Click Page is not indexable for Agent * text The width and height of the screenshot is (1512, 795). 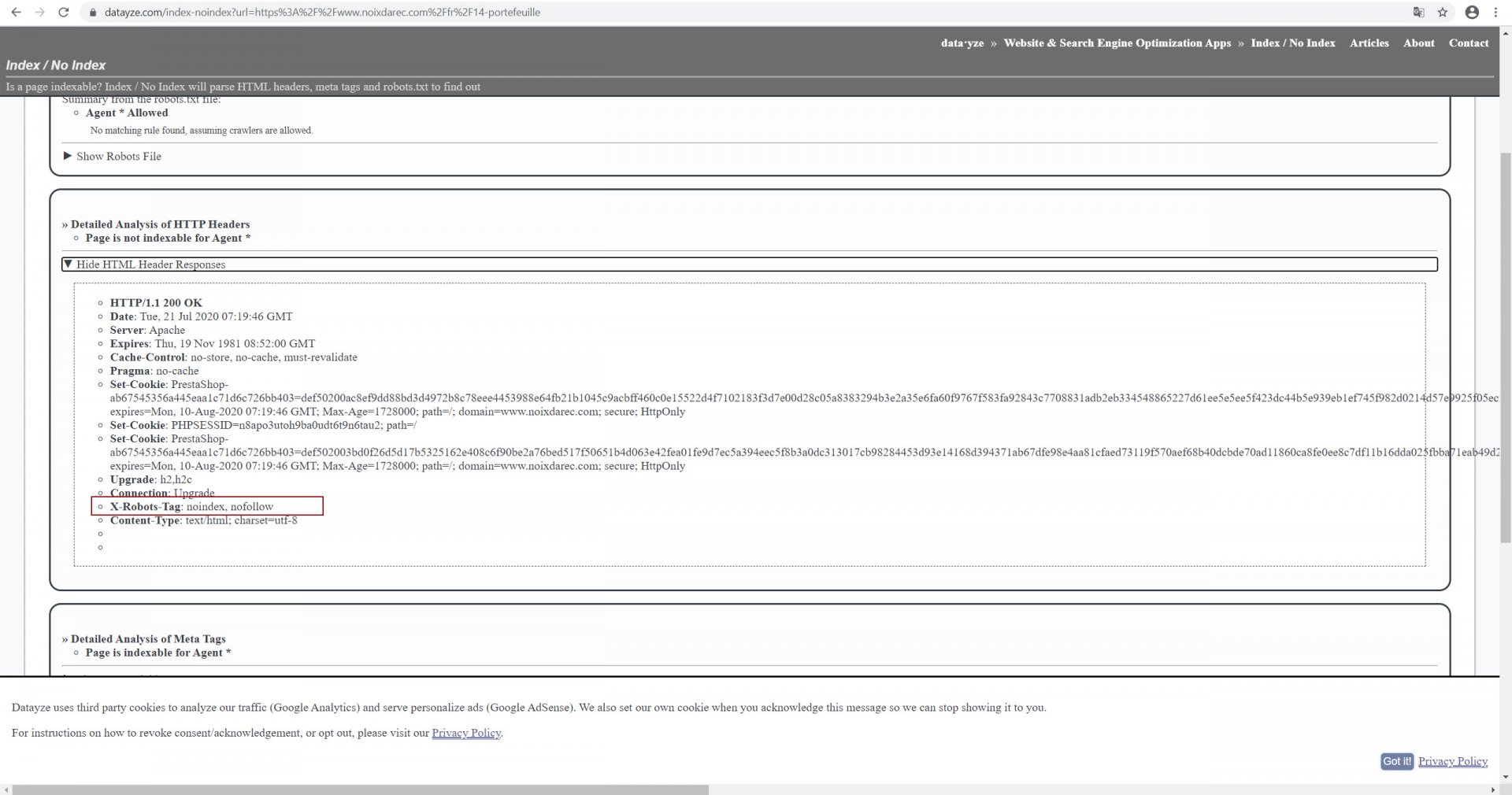coord(168,238)
